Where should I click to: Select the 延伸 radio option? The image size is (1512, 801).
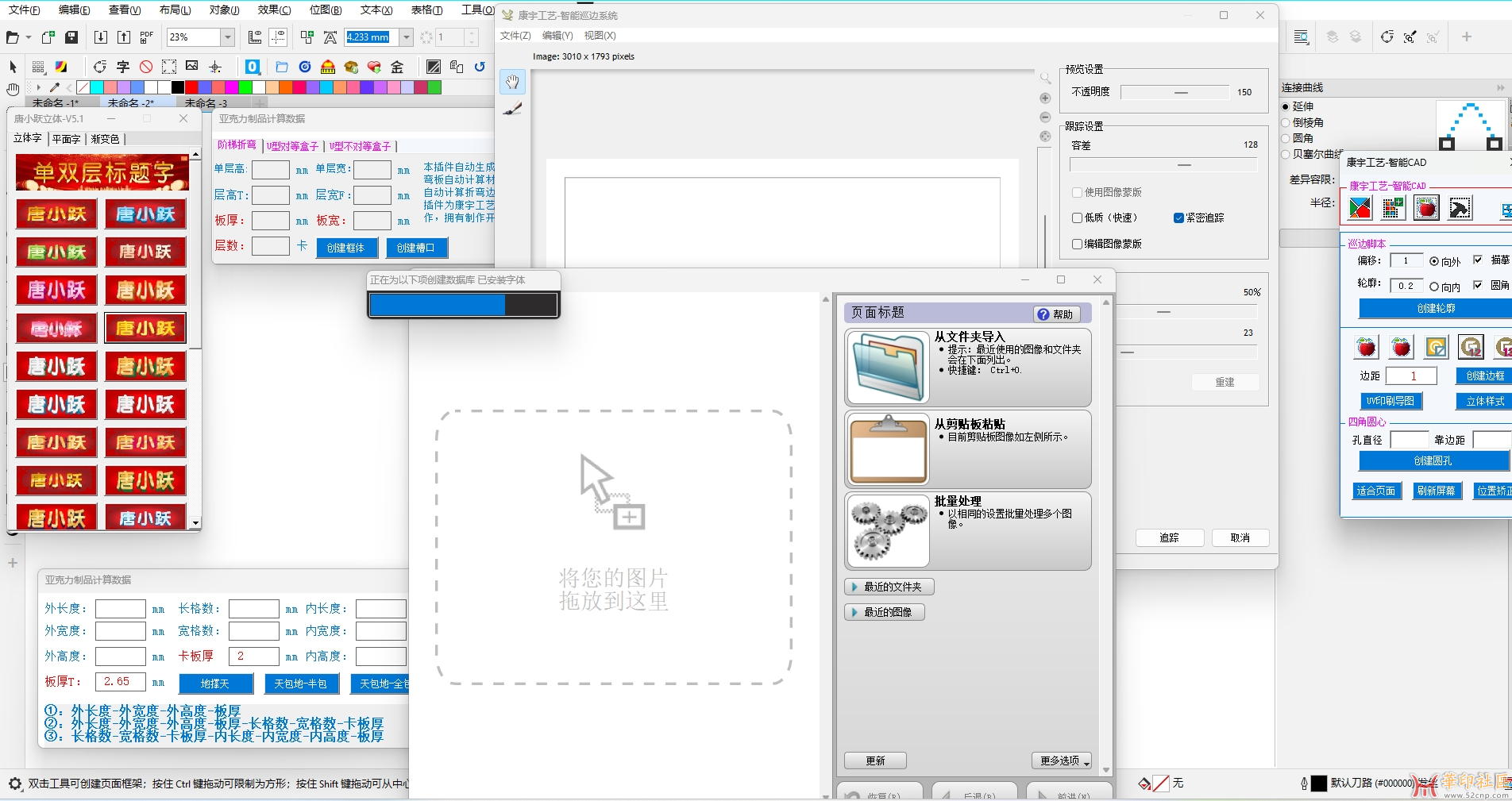point(1286,106)
